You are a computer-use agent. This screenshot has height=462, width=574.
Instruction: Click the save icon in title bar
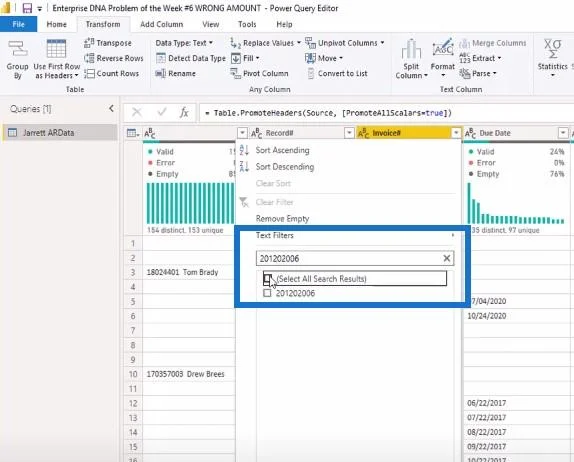point(27,8)
